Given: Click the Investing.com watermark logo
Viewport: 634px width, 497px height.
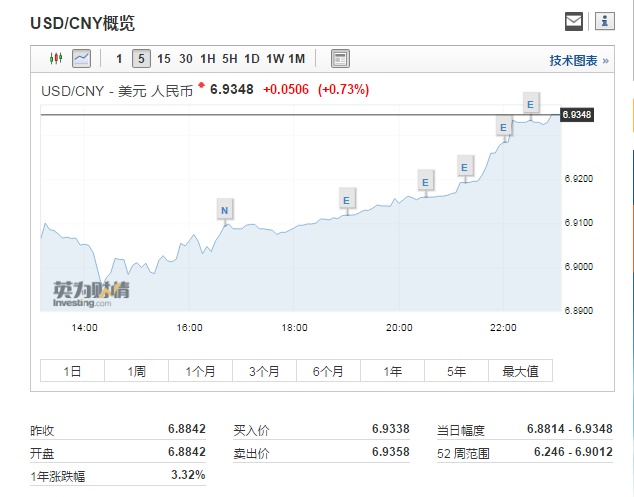Looking at the screenshot, I should click(x=91, y=293).
